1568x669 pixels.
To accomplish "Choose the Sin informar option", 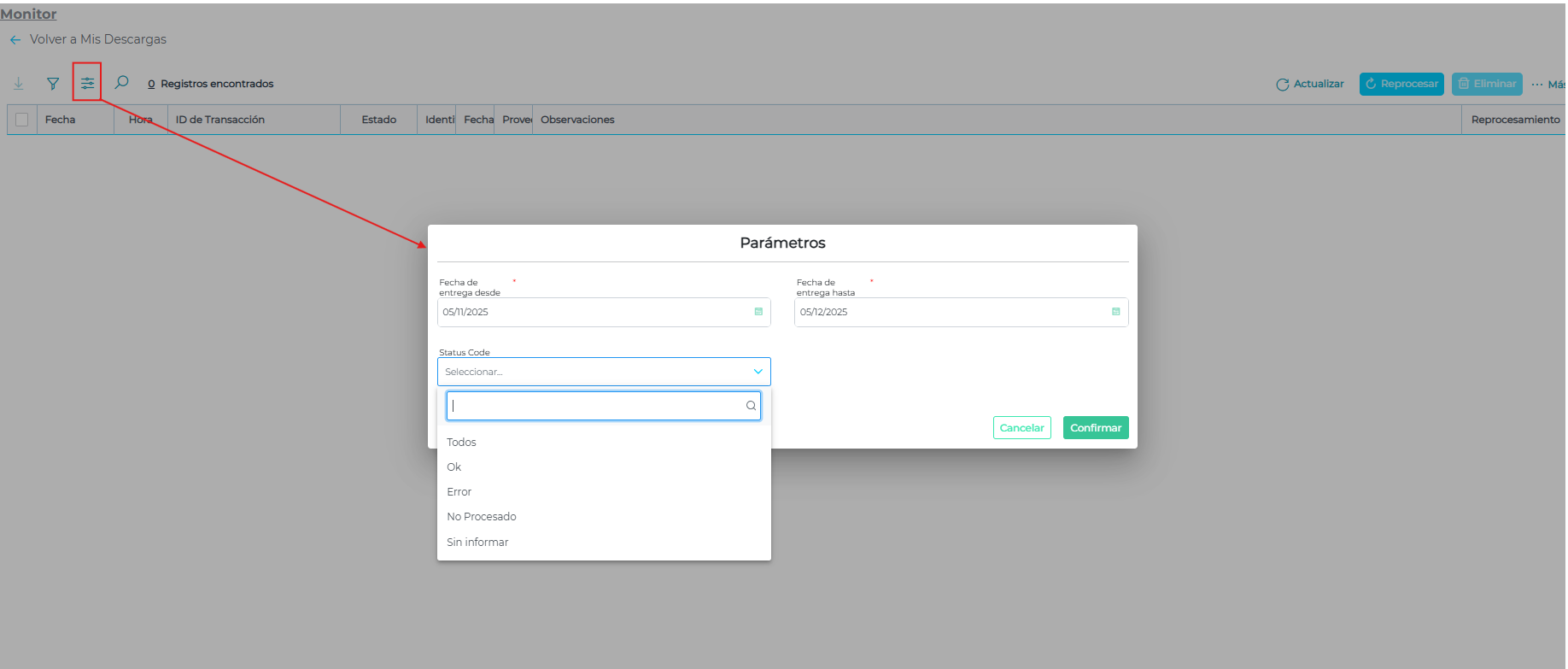I will [477, 542].
